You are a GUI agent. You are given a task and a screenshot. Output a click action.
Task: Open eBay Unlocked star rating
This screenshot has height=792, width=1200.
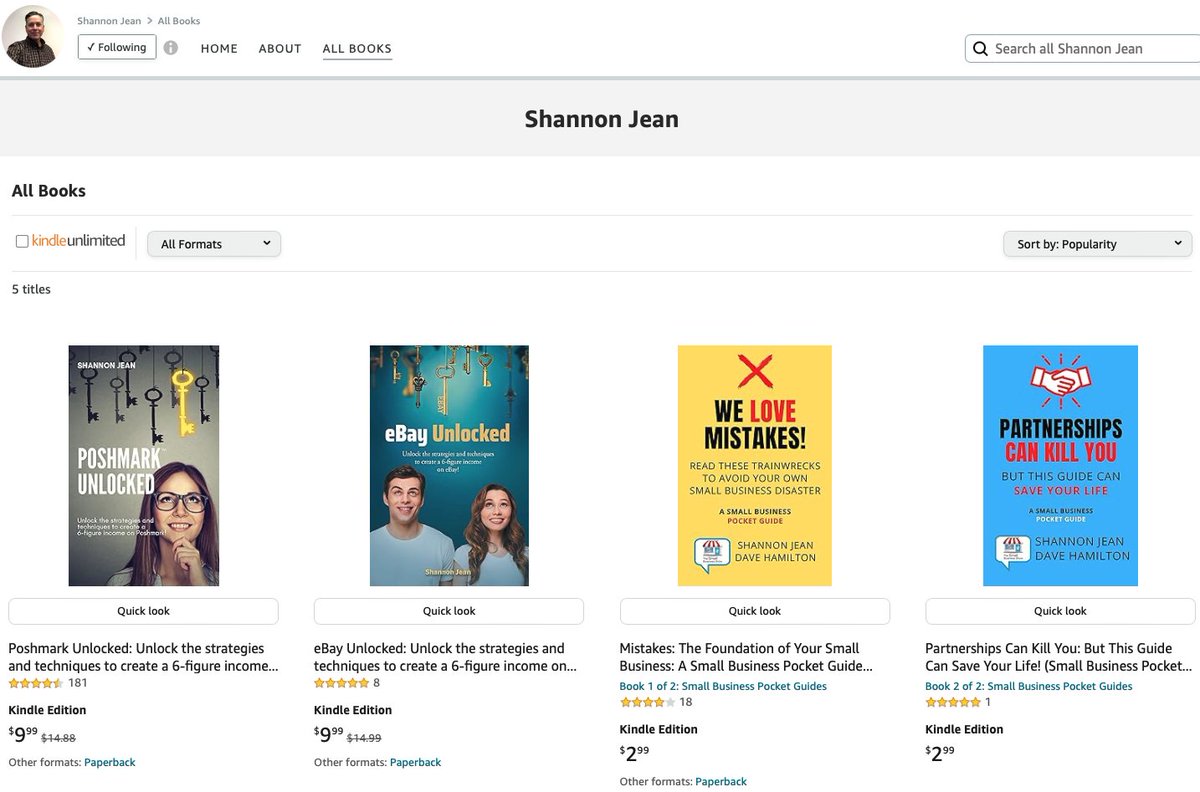[341, 683]
